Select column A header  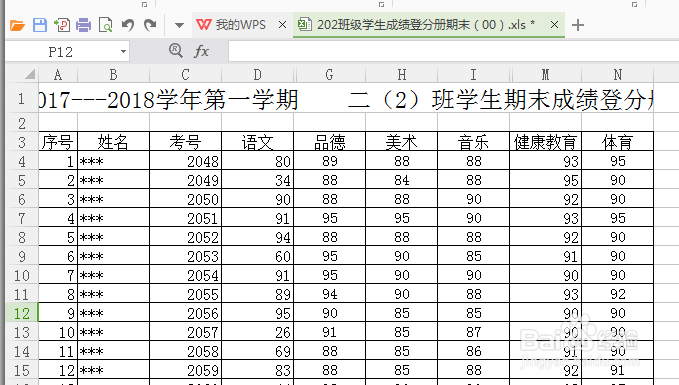58,74
